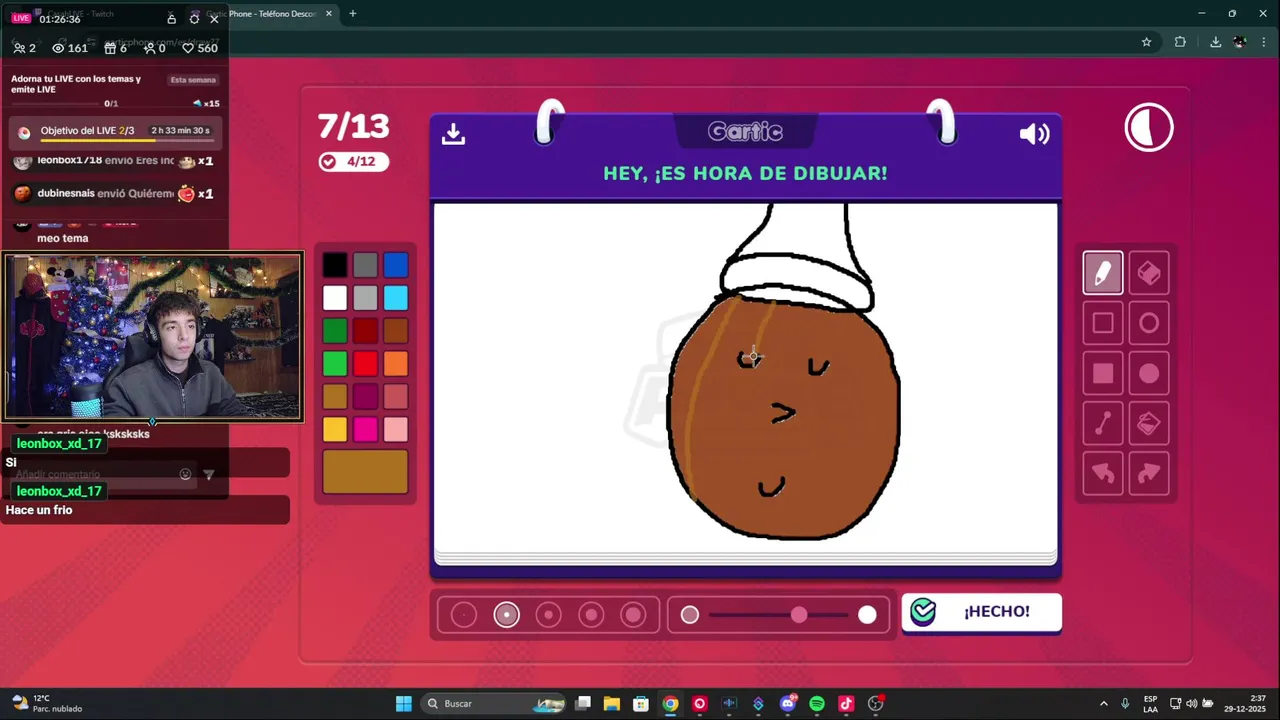Open the Chrome extensions puzzle icon
Screen dimensions: 1280x720
(1180, 42)
